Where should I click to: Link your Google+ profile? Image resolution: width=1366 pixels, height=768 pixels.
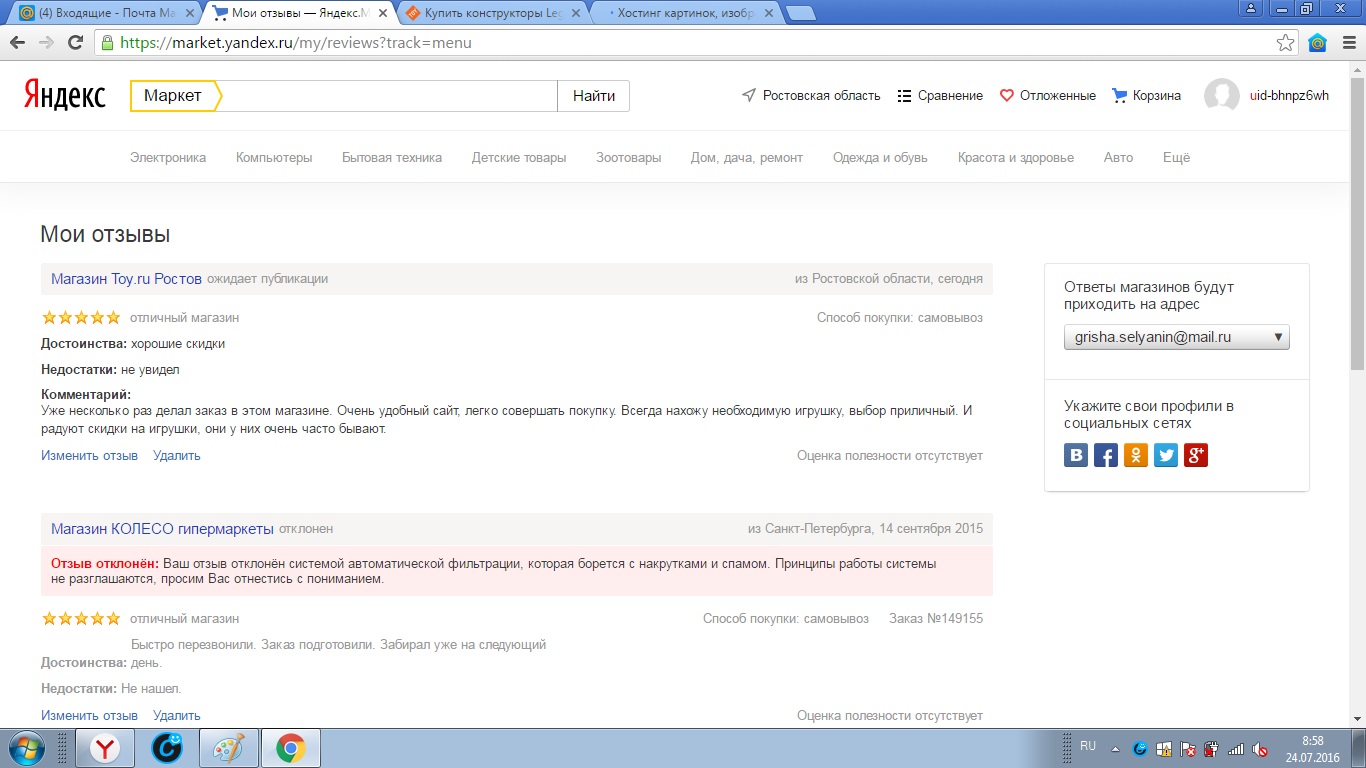coord(1196,456)
